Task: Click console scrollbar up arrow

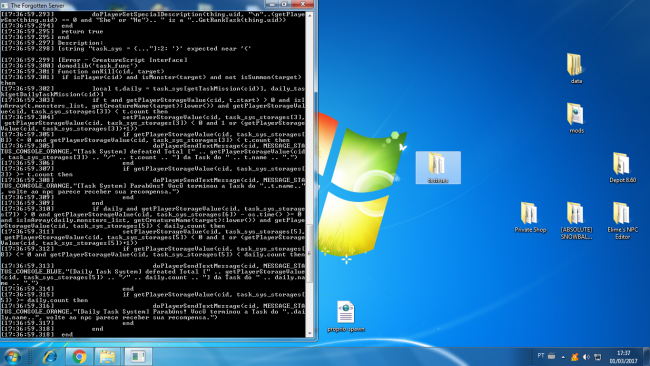Action: [x=309, y=15]
